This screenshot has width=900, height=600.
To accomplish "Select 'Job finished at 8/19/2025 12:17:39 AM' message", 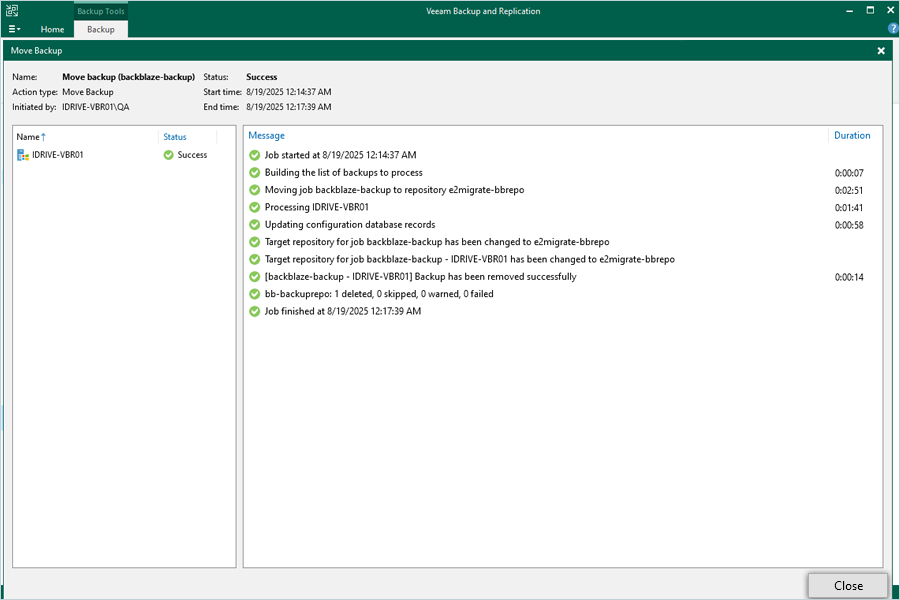I will pos(343,311).
